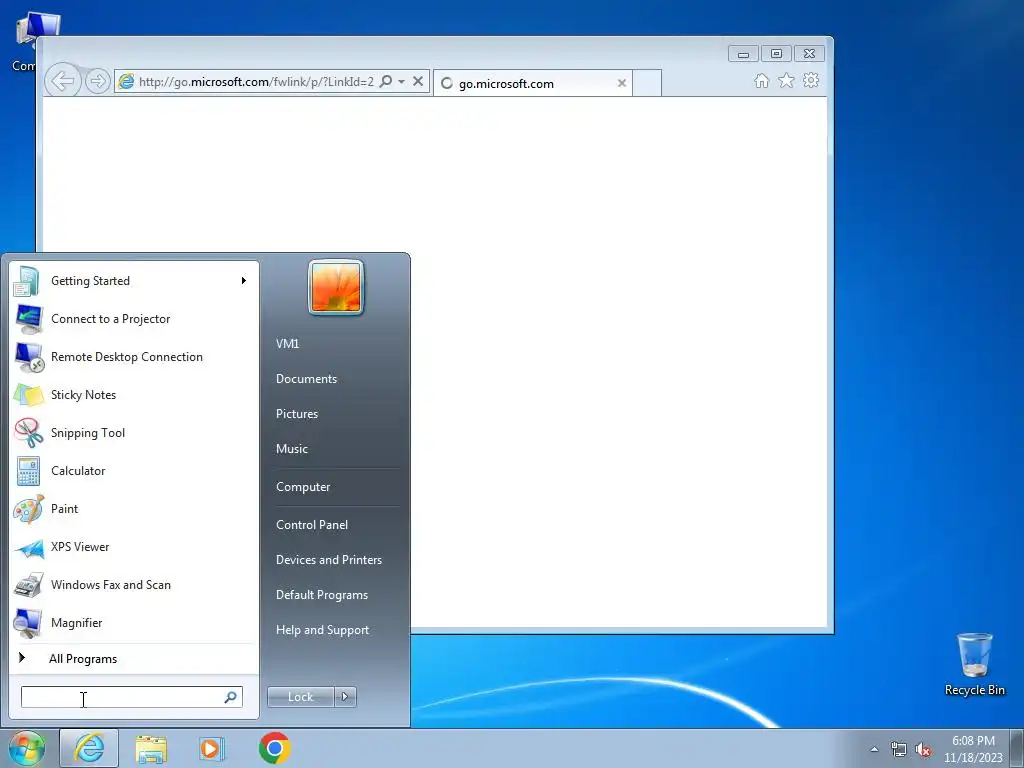Viewport: 1024px width, 768px height.
Task: Open the Windows Fax and Scan icon
Action: 28,585
